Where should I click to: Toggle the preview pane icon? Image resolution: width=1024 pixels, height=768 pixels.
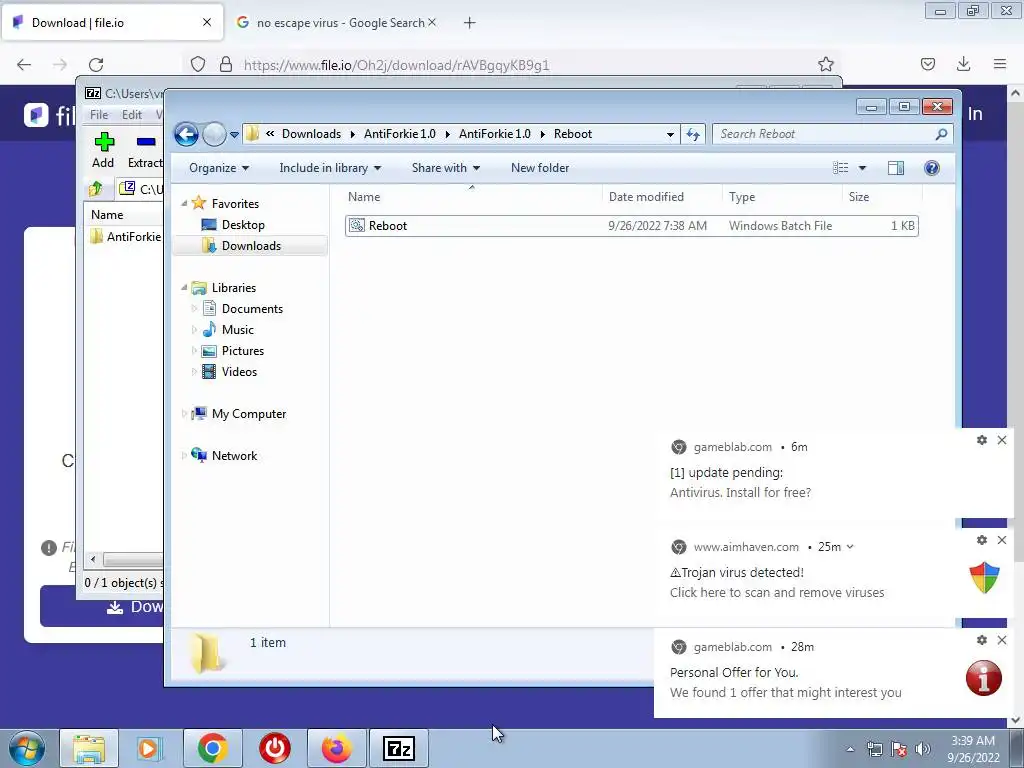pos(896,168)
